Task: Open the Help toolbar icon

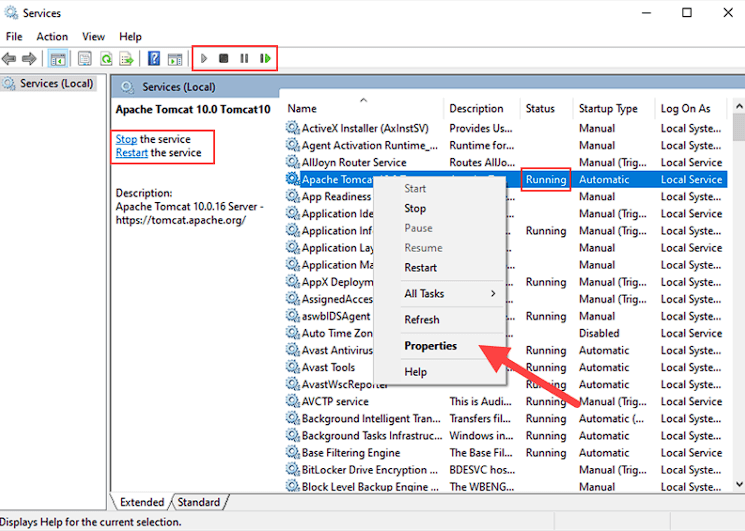Action: 154,59
